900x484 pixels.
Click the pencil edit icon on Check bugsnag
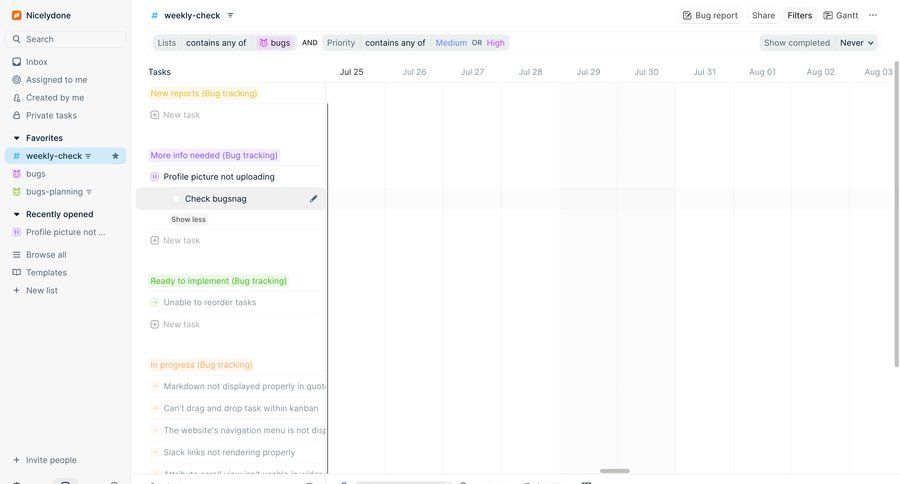(313, 199)
